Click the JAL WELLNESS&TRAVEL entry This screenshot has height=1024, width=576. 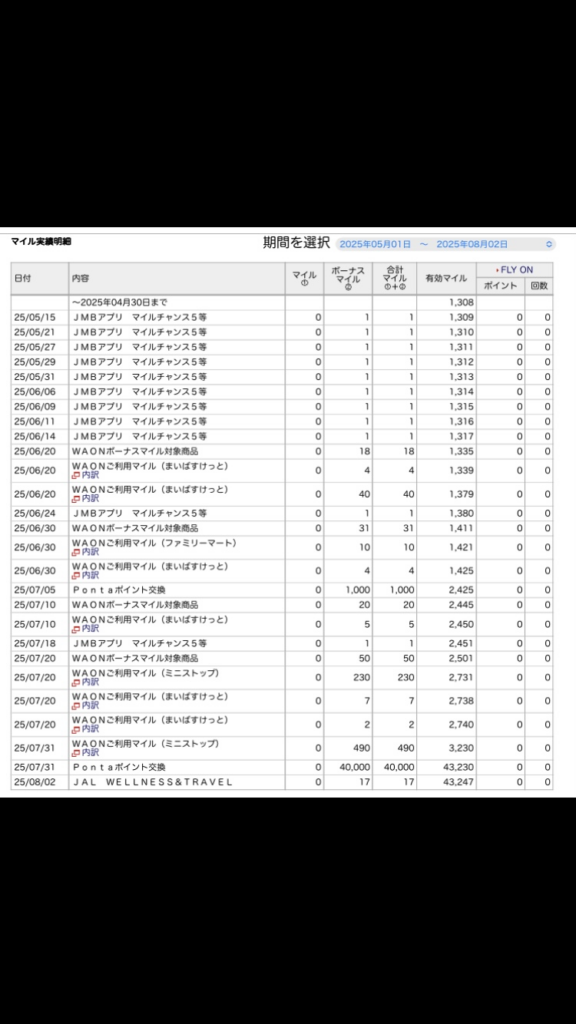point(152,782)
